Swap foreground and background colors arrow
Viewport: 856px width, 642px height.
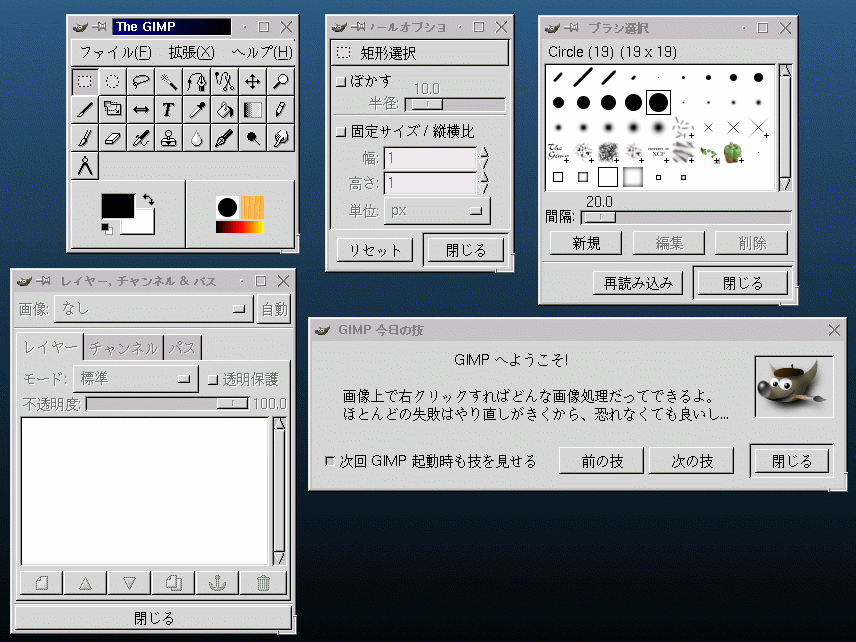(148, 200)
